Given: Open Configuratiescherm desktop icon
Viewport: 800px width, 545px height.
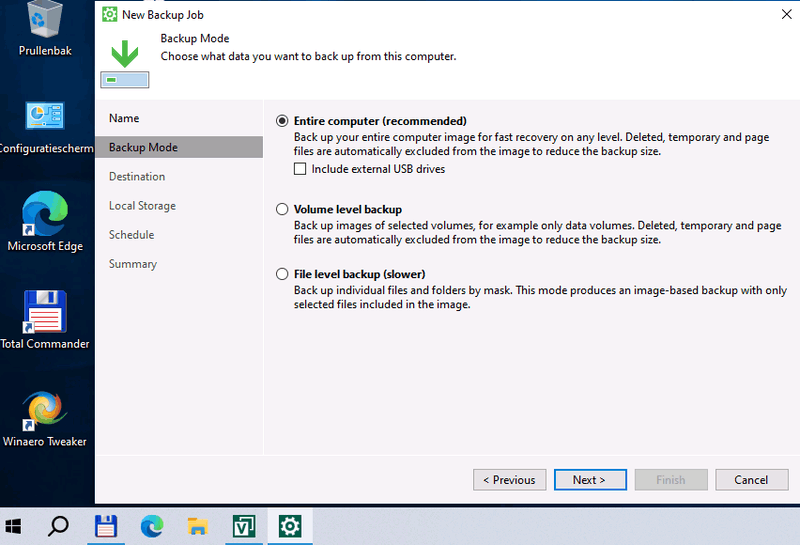Looking at the screenshot, I should click(45, 128).
